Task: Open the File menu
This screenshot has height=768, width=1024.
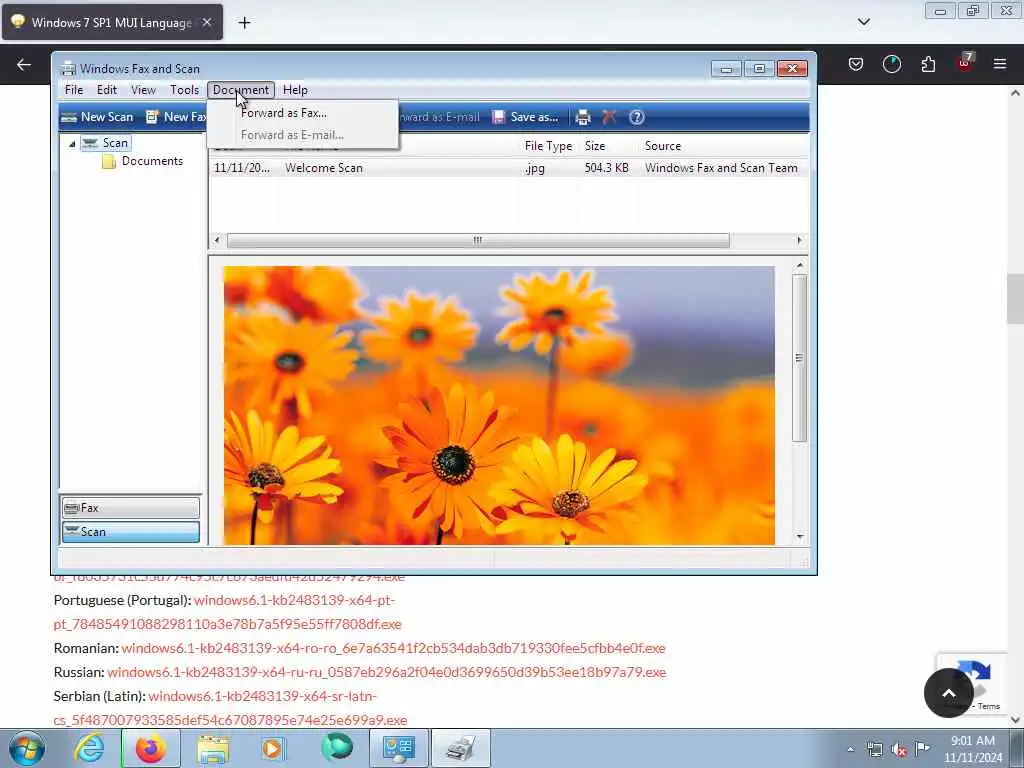Action: [74, 90]
